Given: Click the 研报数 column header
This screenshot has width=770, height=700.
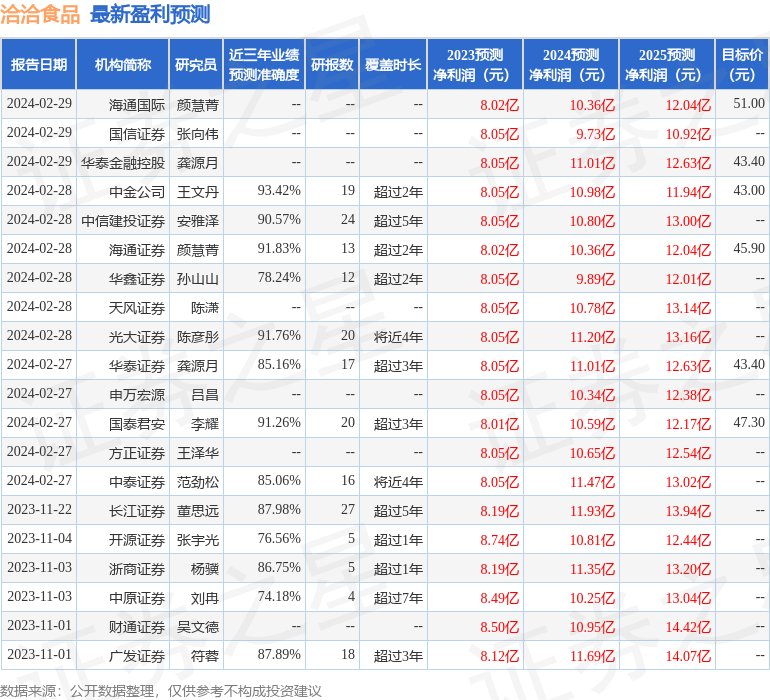Looking at the screenshot, I should [x=332, y=65].
